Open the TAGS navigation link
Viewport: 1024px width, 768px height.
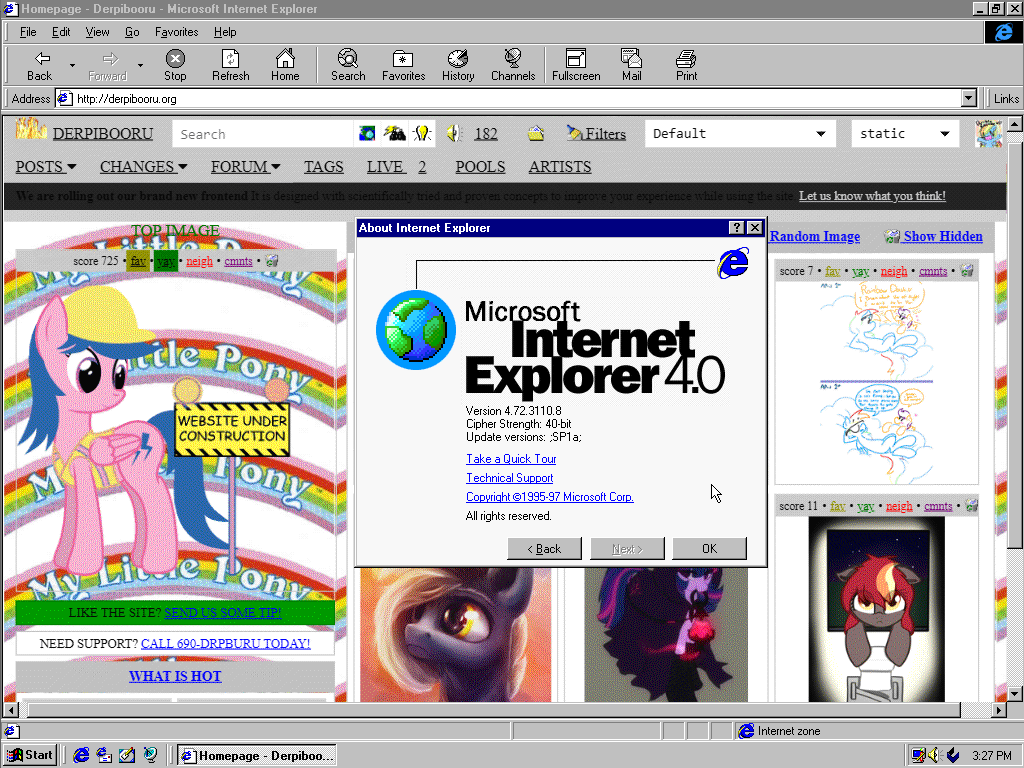click(323, 167)
